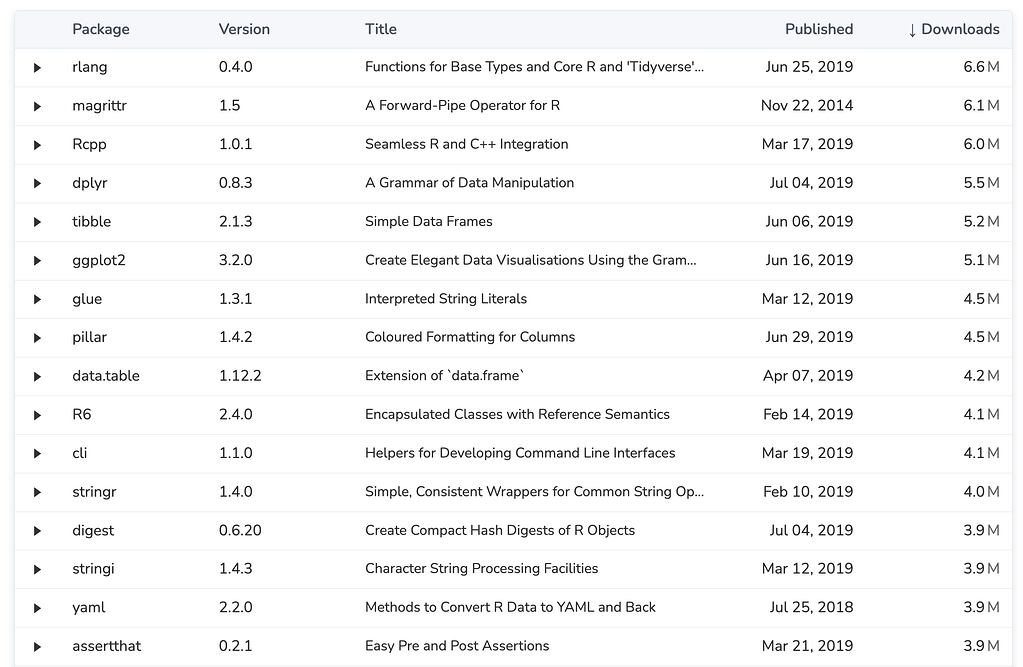Click the tibble package name cell
The width and height of the screenshot is (1023, 667).
coord(92,222)
